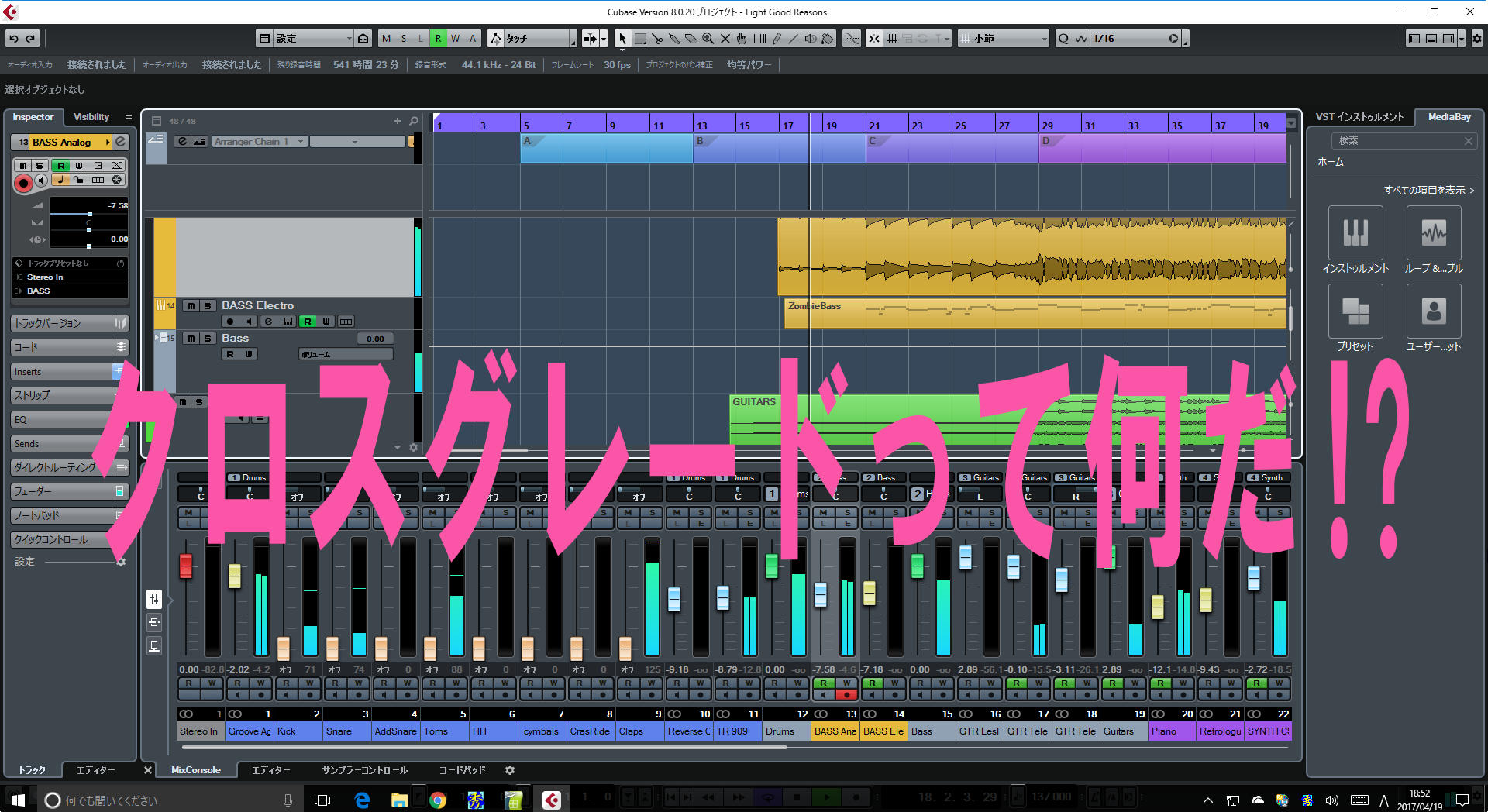The height and width of the screenshot is (812, 1488).
Task: Toggle global Read automation R in toolbar
Action: point(439,38)
